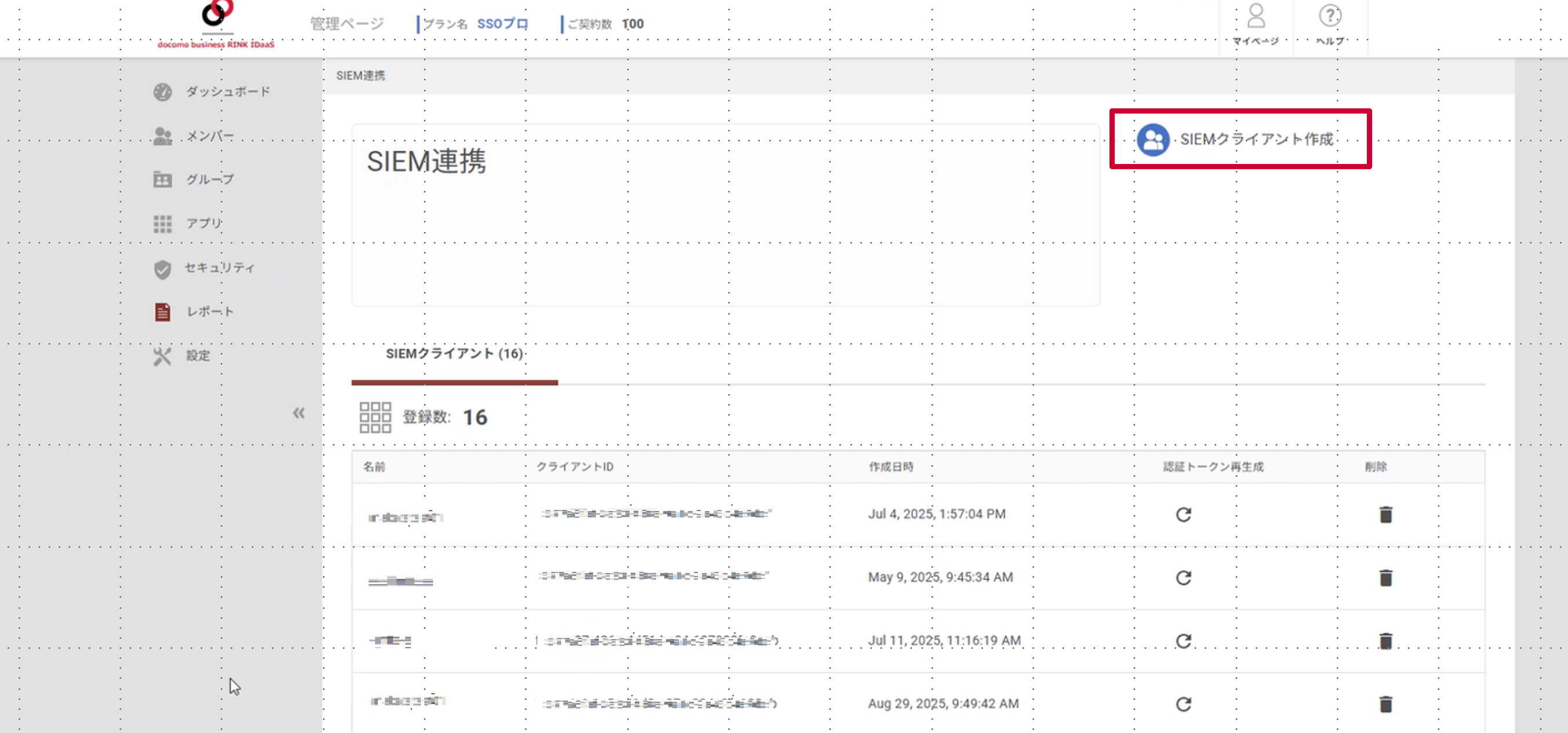This screenshot has width=1568, height=733.
Task: Open セキュリティ via the shield icon
Action: (x=161, y=268)
